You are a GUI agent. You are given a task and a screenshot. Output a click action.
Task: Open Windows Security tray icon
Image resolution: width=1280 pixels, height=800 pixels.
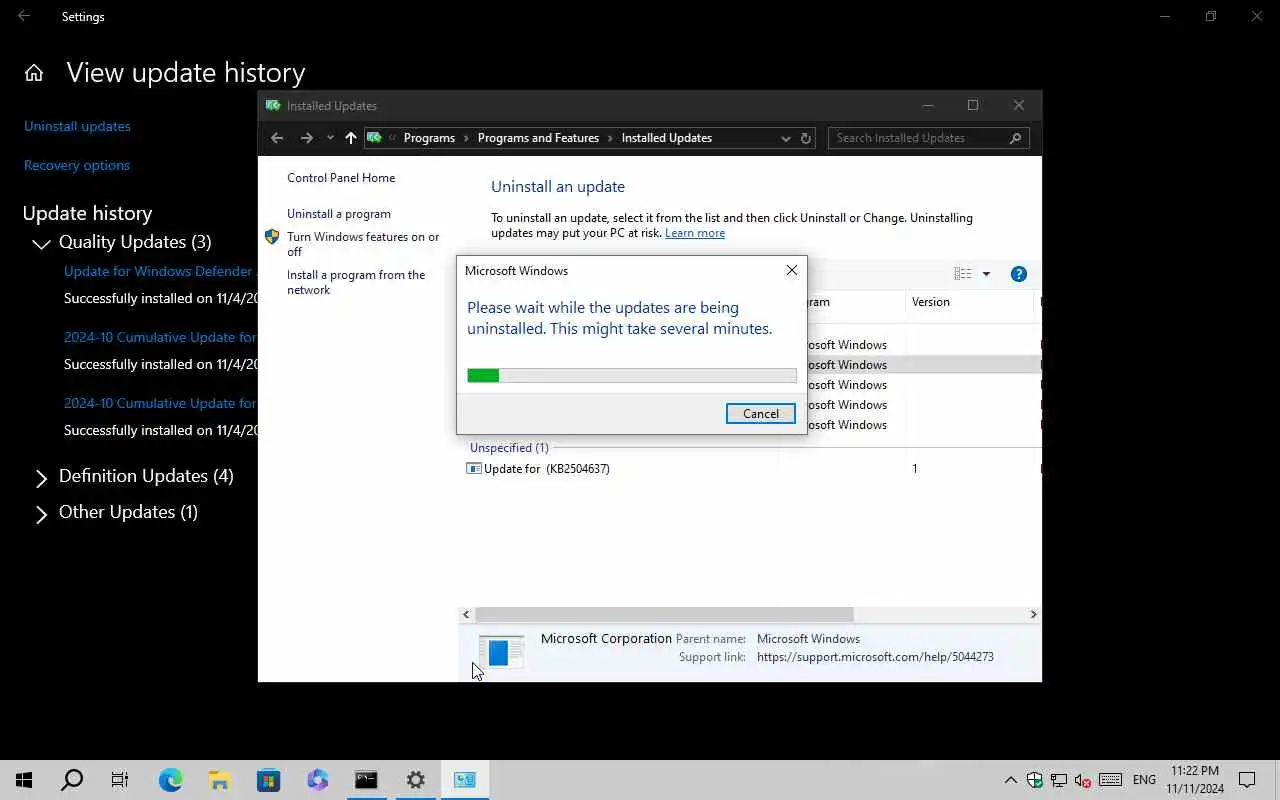pyautogui.click(x=1035, y=780)
